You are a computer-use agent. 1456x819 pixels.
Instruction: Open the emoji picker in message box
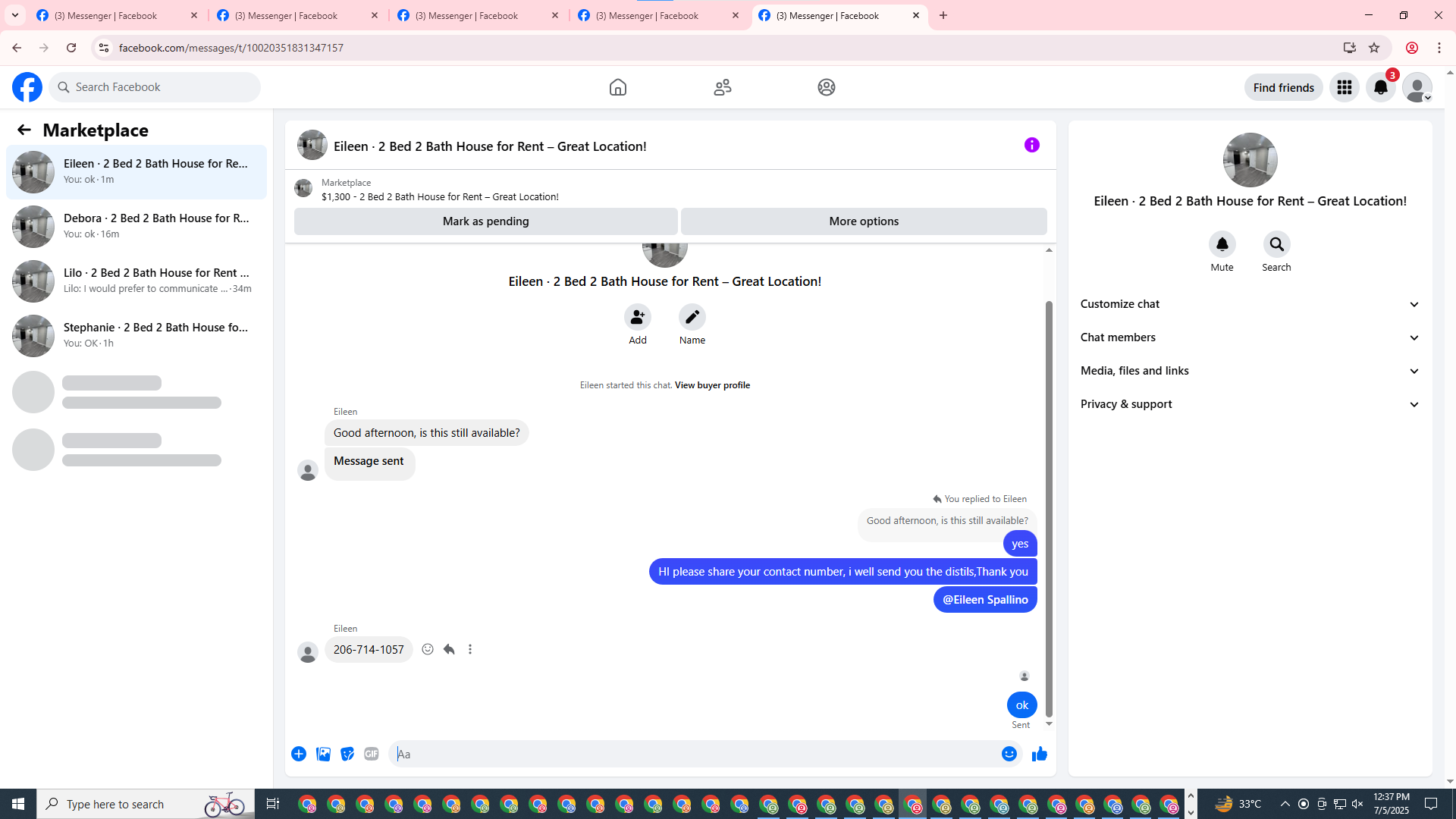click(1009, 754)
